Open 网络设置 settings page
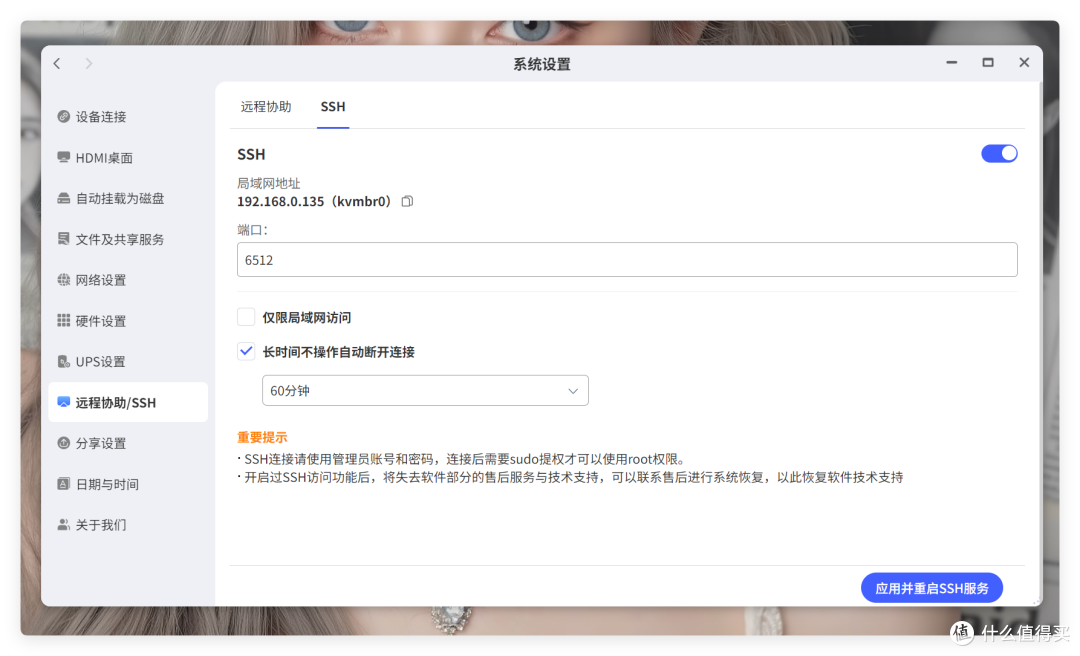Image resolution: width=1080 pixels, height=656 pixels. (x=128, y=280)
